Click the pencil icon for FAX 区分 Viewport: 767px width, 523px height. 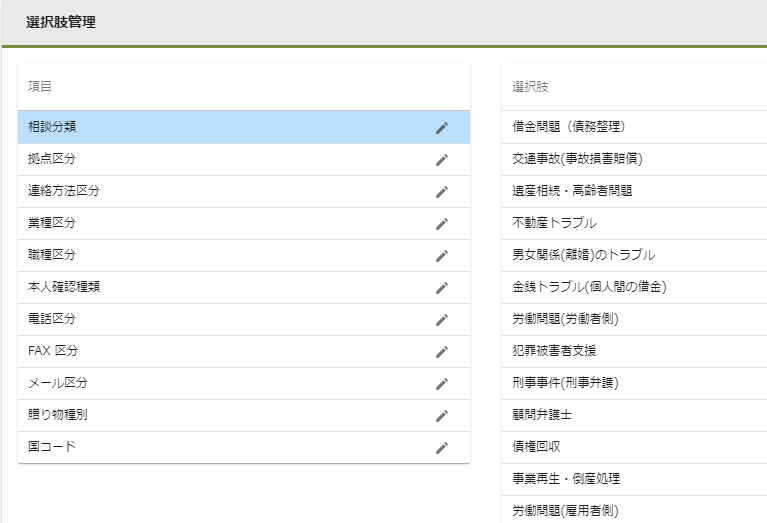click(442, 351)
